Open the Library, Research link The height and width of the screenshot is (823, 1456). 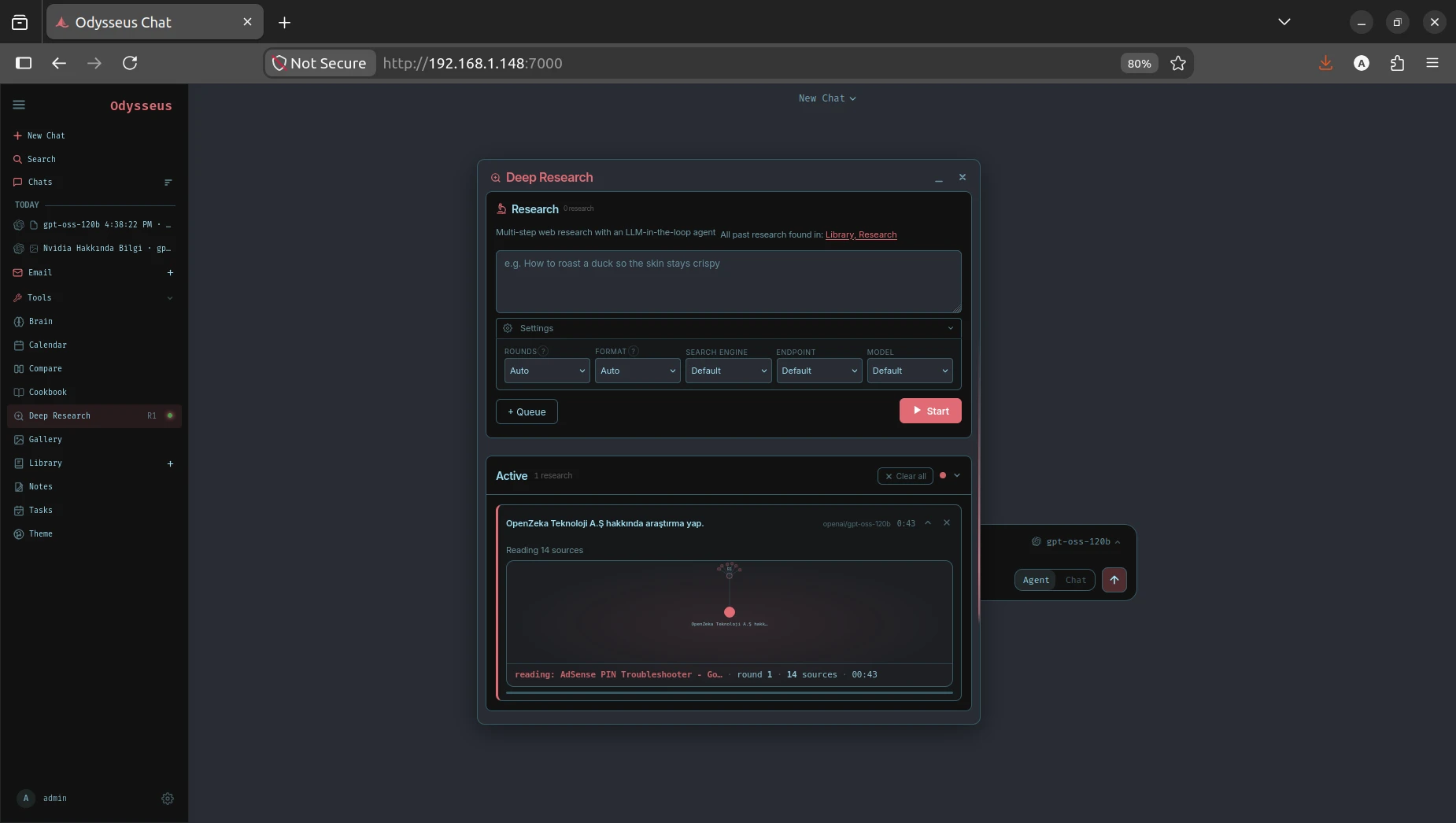tap(861, 234)
